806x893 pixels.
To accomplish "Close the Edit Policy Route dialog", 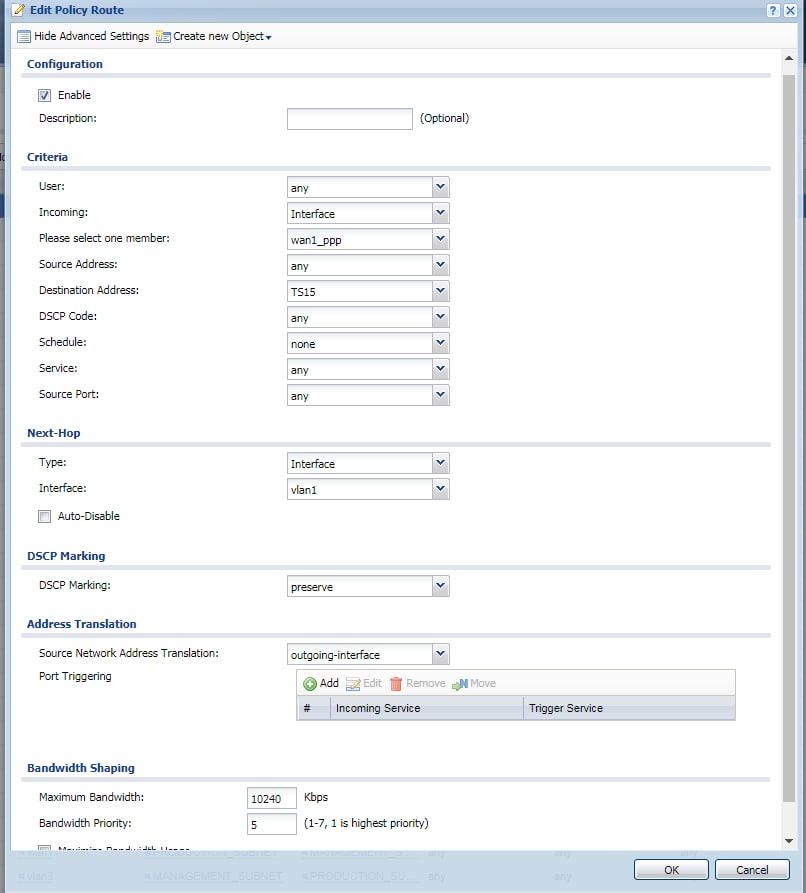I will tap(789, 10).
